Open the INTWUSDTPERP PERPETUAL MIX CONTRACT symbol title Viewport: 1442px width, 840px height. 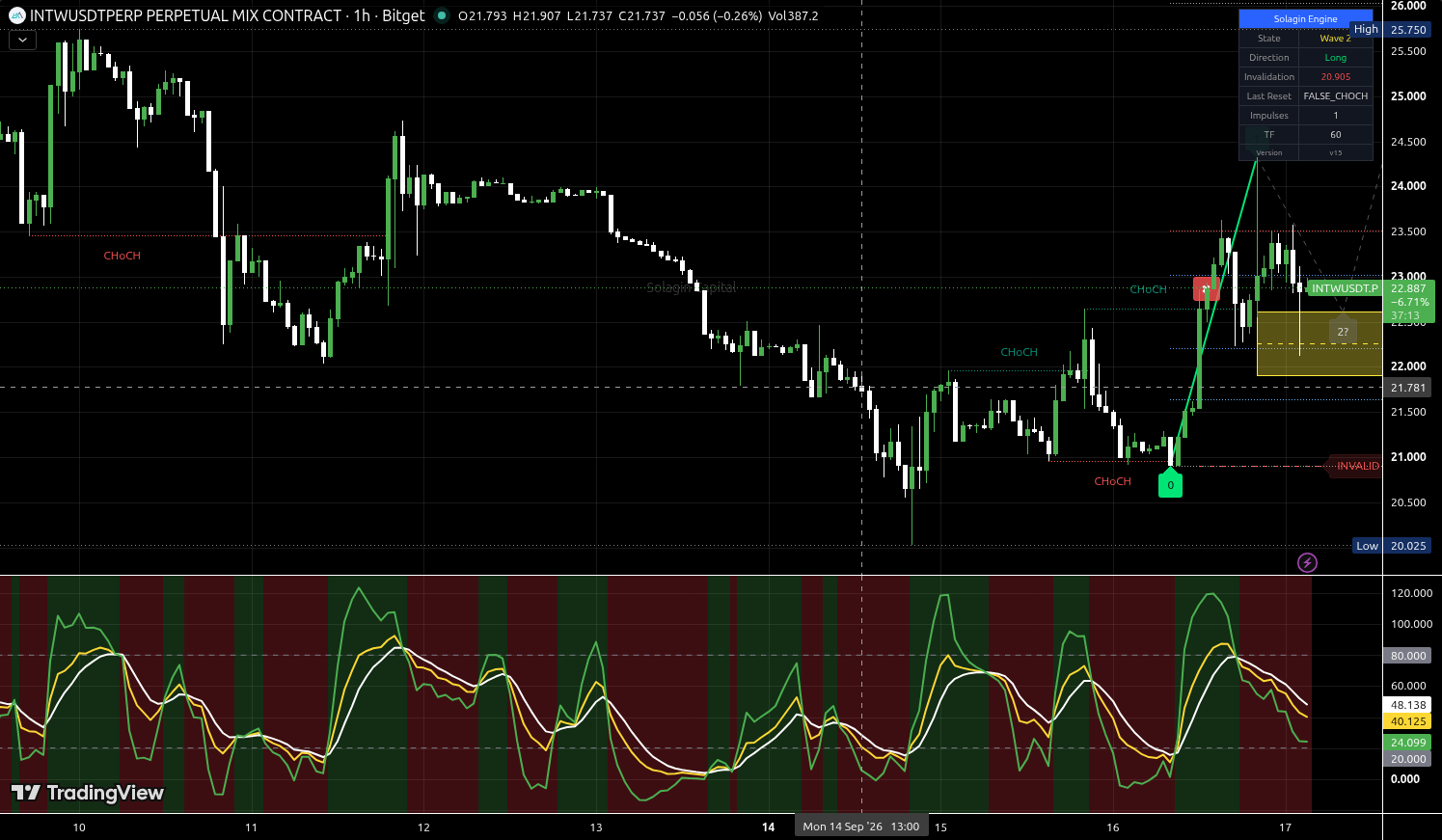click(x=186, y=15)
